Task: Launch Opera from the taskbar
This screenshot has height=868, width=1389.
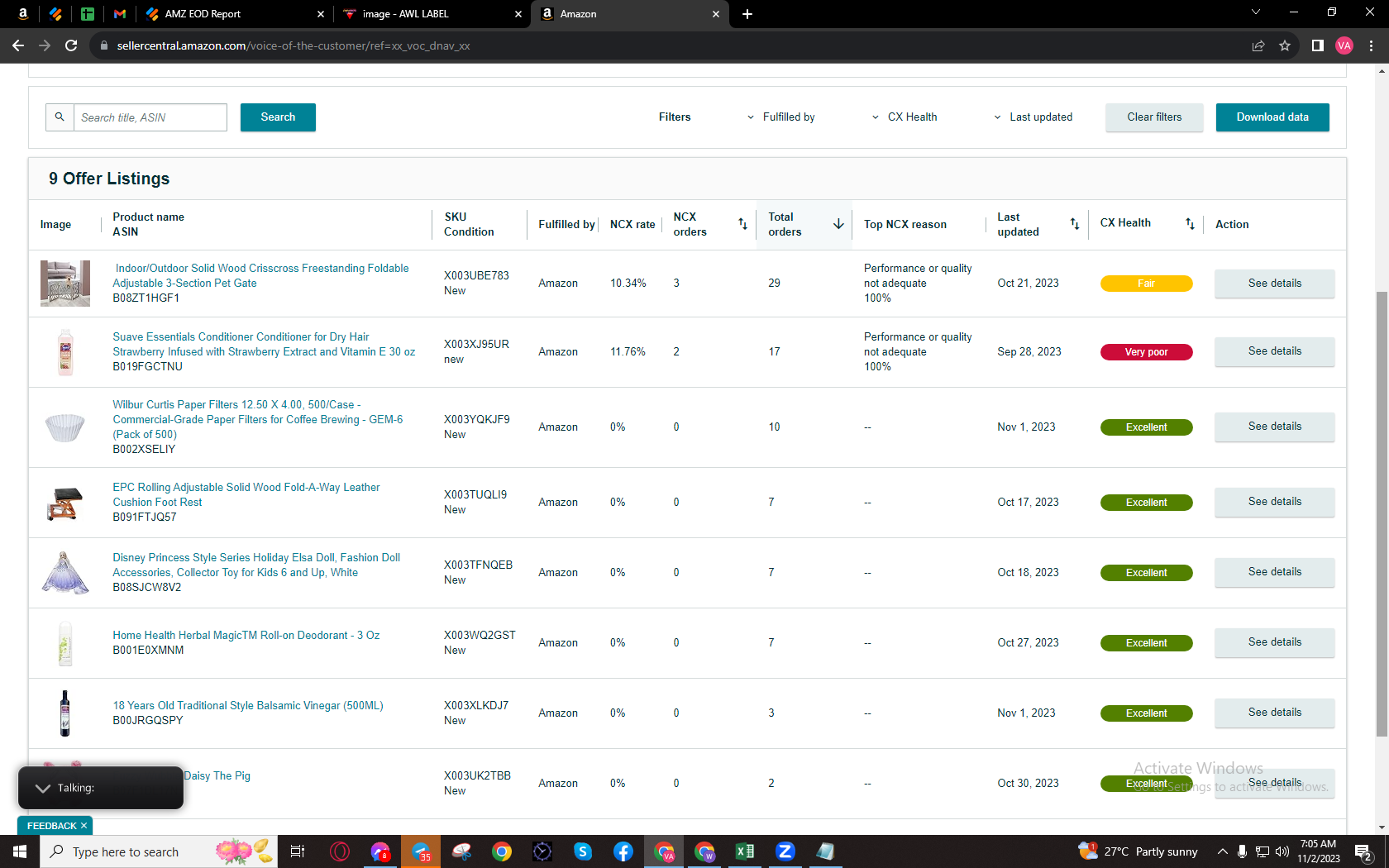Action: (339, 851)
